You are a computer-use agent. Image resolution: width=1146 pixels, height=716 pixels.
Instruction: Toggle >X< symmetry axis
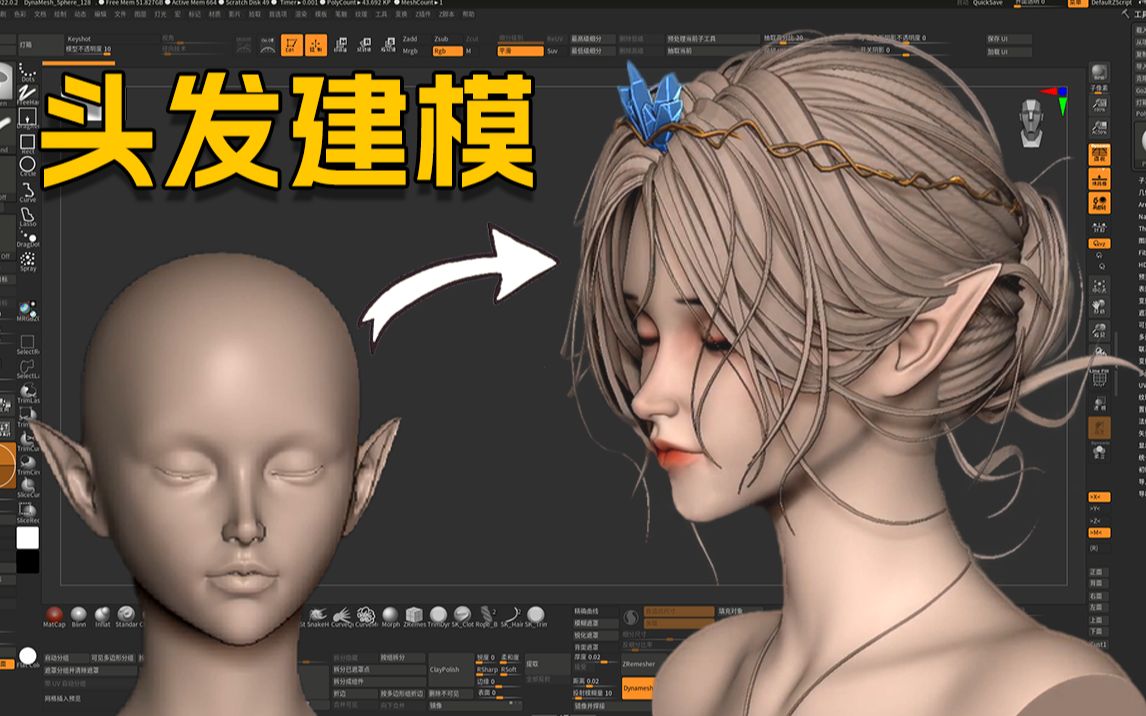point(1099,497)
